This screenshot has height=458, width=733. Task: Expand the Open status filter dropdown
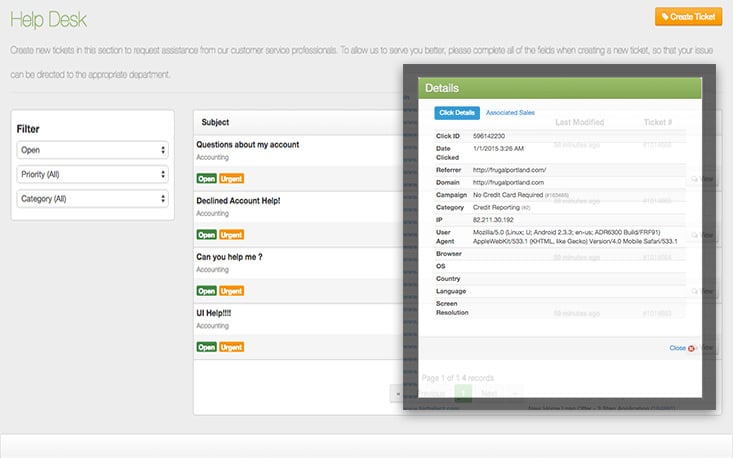point(92,150)
